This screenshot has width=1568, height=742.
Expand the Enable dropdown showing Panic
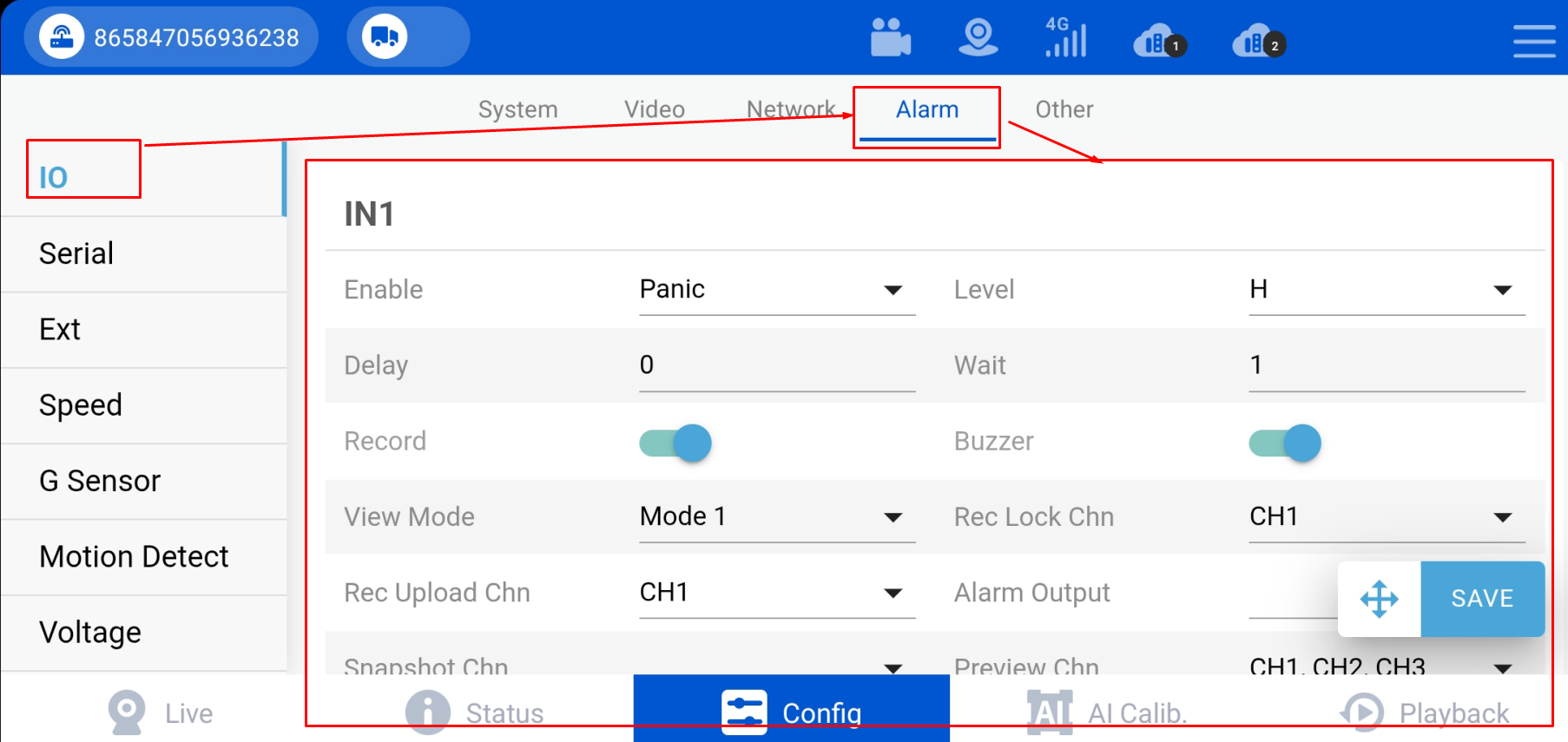(x=777, y=290)
